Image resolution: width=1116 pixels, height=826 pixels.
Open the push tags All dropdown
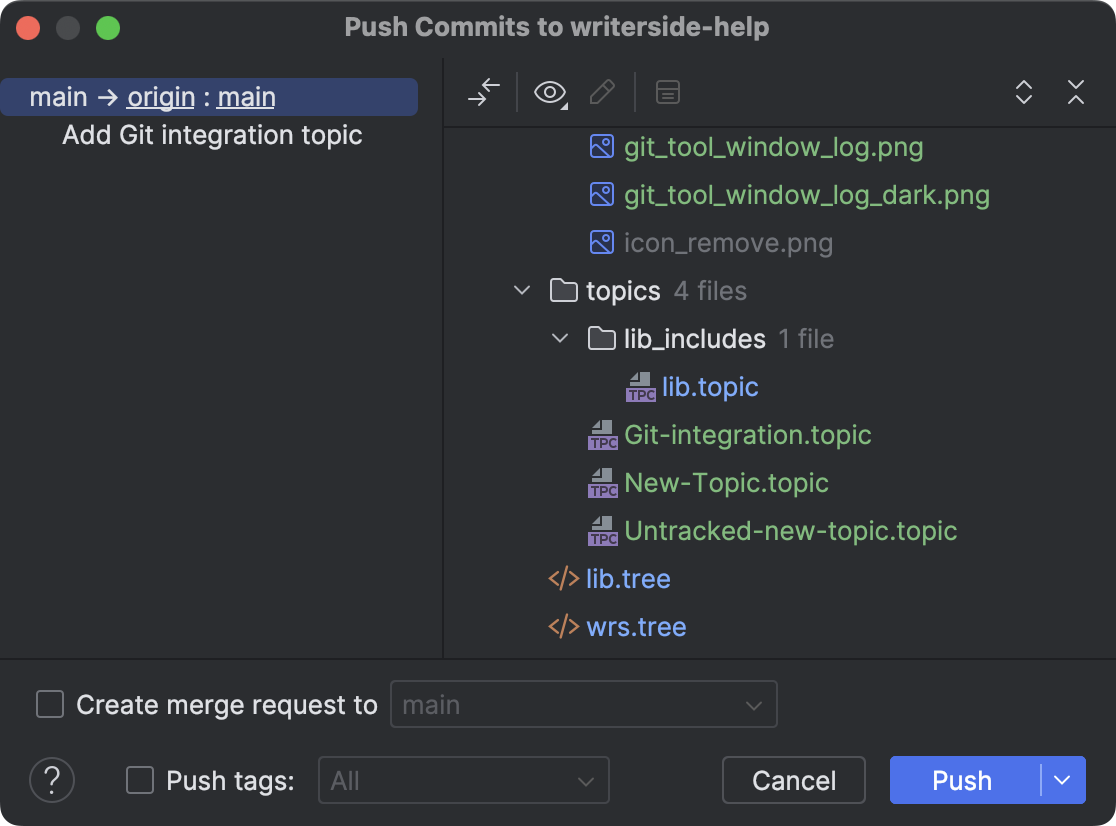click(590, 780)
